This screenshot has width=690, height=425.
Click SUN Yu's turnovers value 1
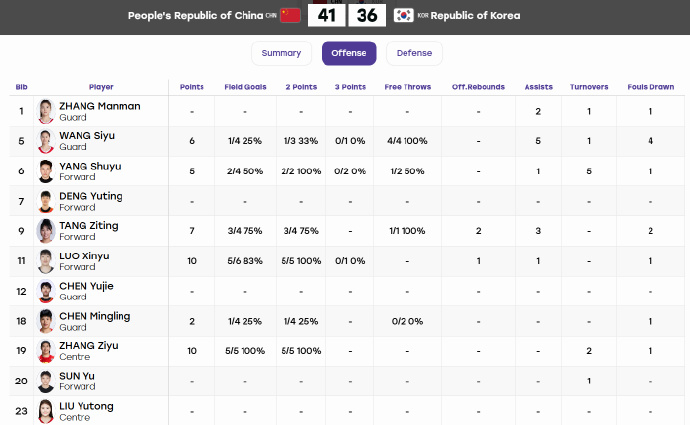(589, 381)
